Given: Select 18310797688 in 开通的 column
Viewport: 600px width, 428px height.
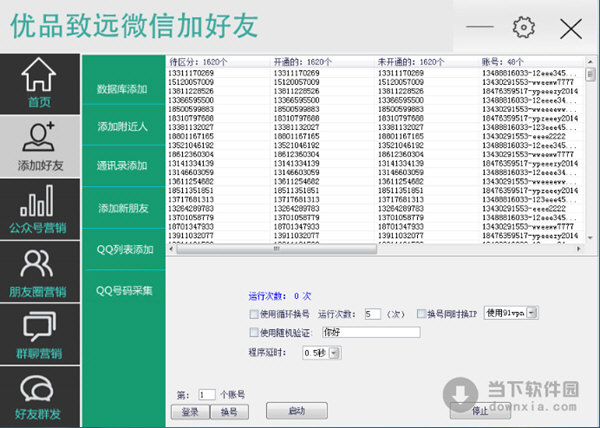Looking at the screenshot, I should coord(297,118).
